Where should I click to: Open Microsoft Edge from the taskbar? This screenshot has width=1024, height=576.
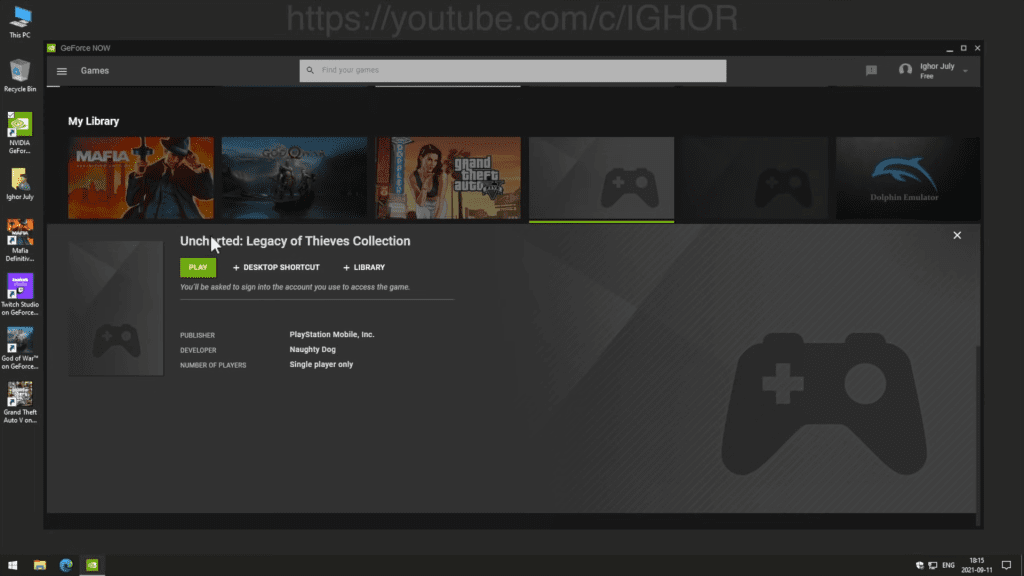66,565
